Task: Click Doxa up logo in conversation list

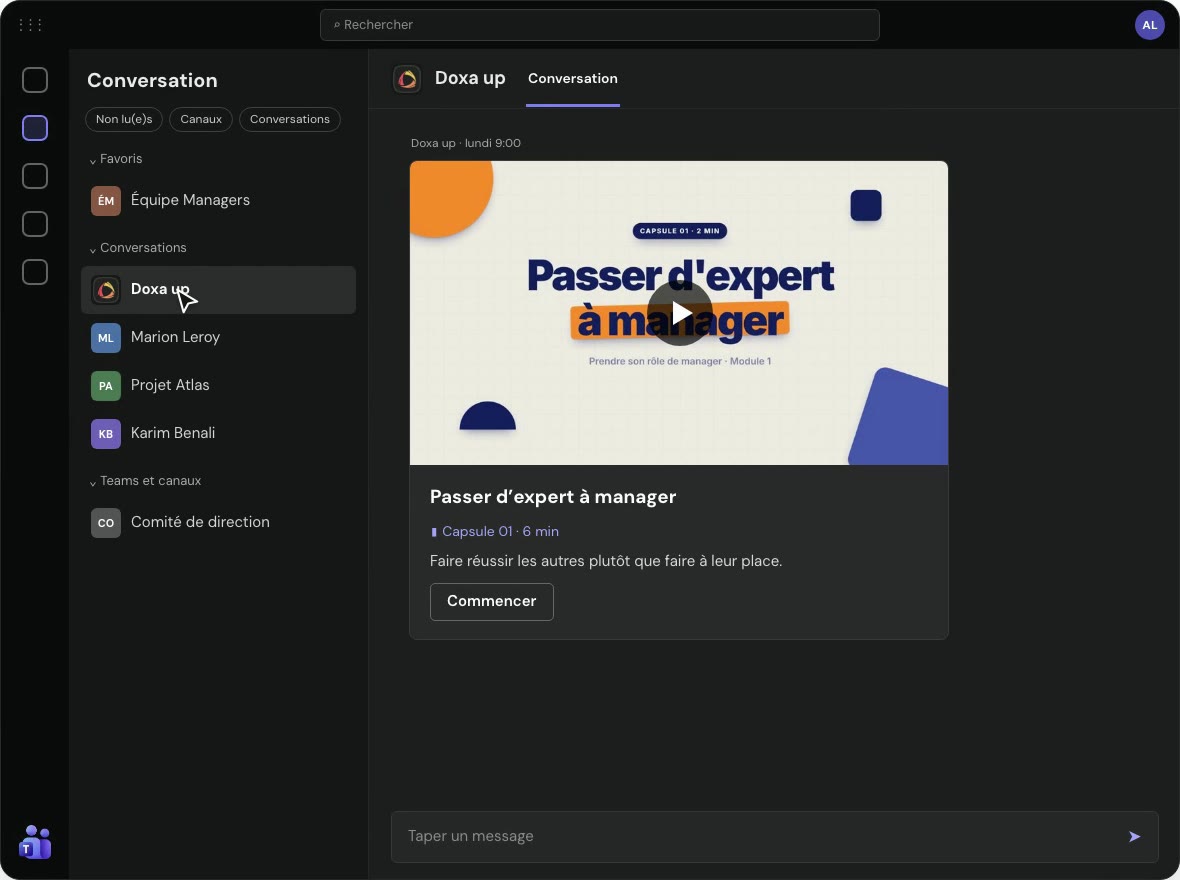Action: pos(106,290)
